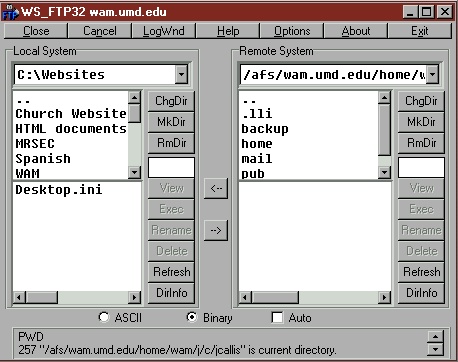
Task: Click remote DirInfo button
Action: [x=421, y=293]
